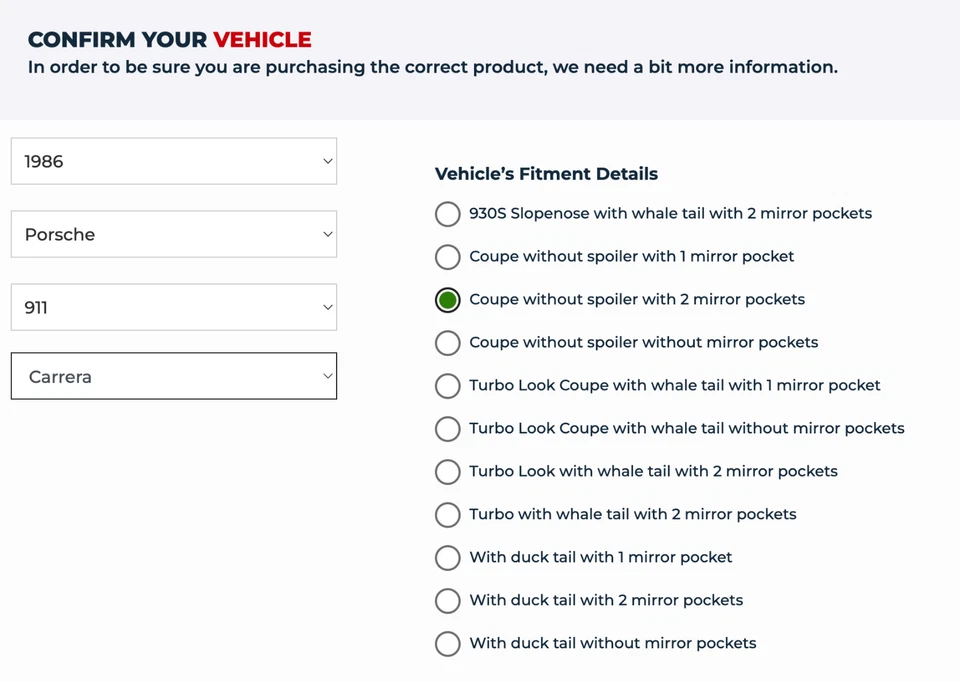Select 930S Slopenose with whale tail option
Viewport: 960px width, 682px height.
click(x=448, y=214)
